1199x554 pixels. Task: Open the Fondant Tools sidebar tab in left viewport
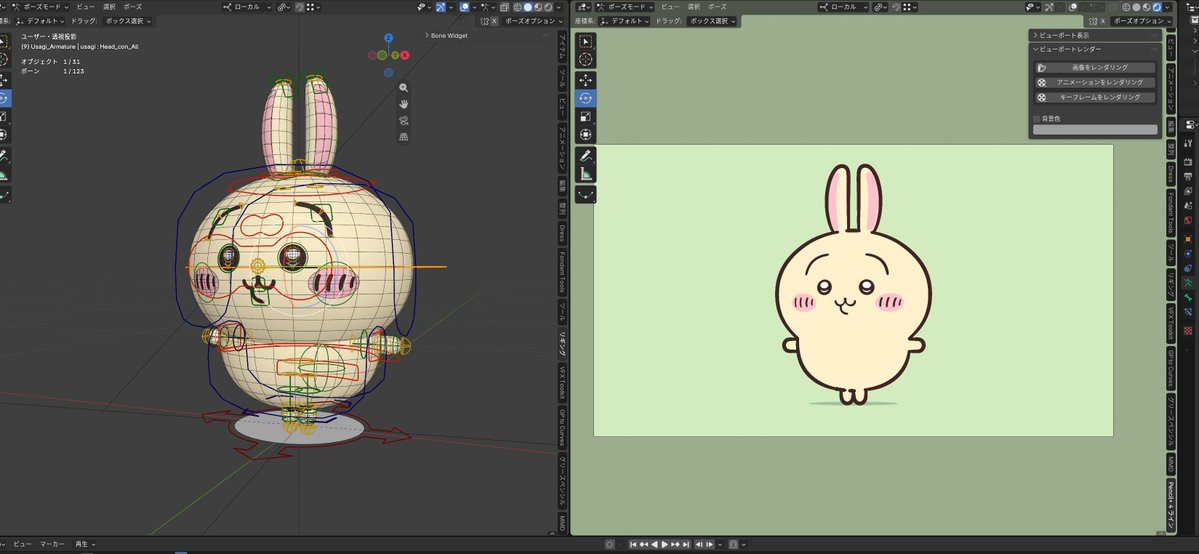561,274
